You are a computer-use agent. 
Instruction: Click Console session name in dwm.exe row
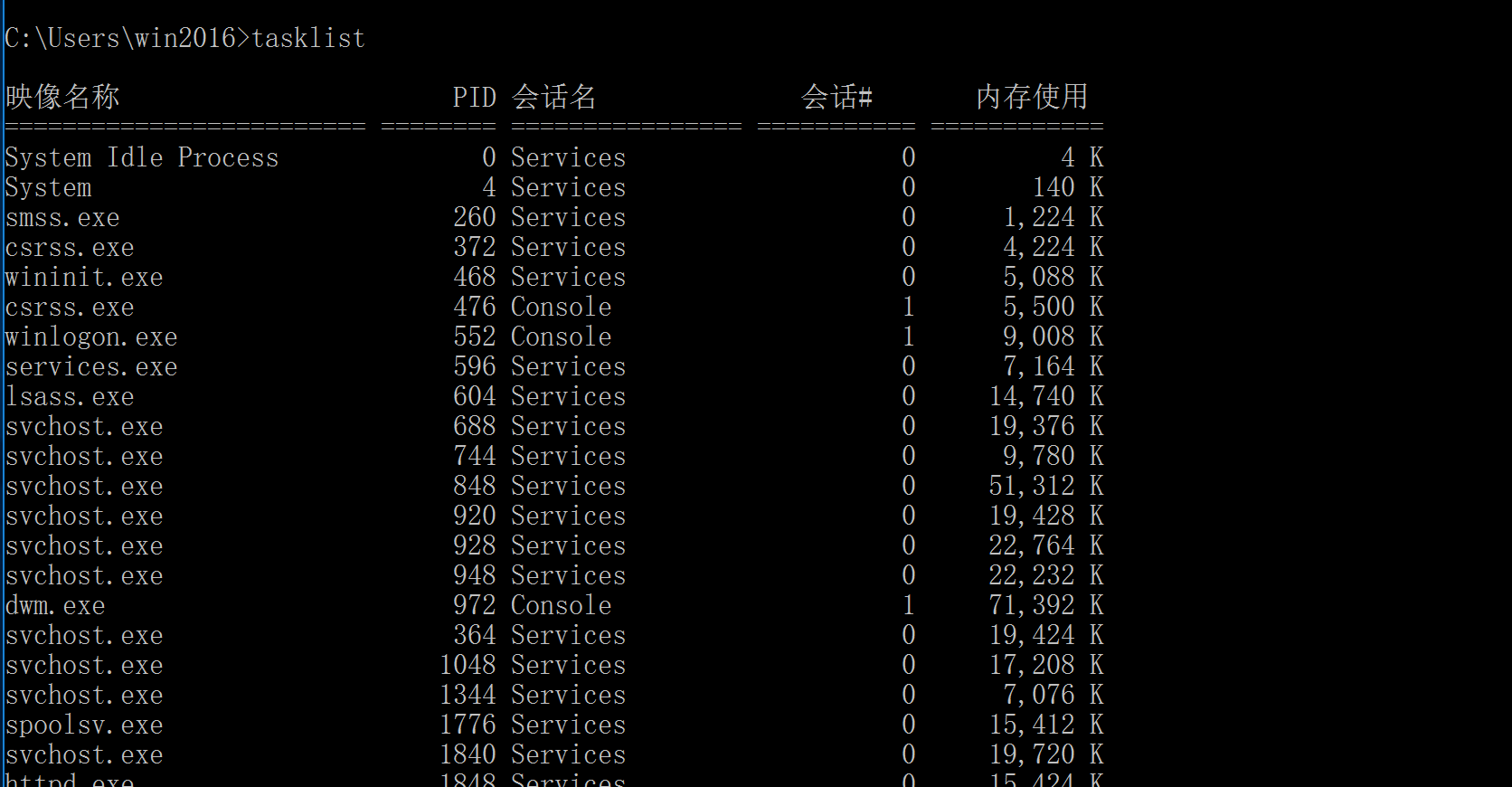[x=562, y=605]
